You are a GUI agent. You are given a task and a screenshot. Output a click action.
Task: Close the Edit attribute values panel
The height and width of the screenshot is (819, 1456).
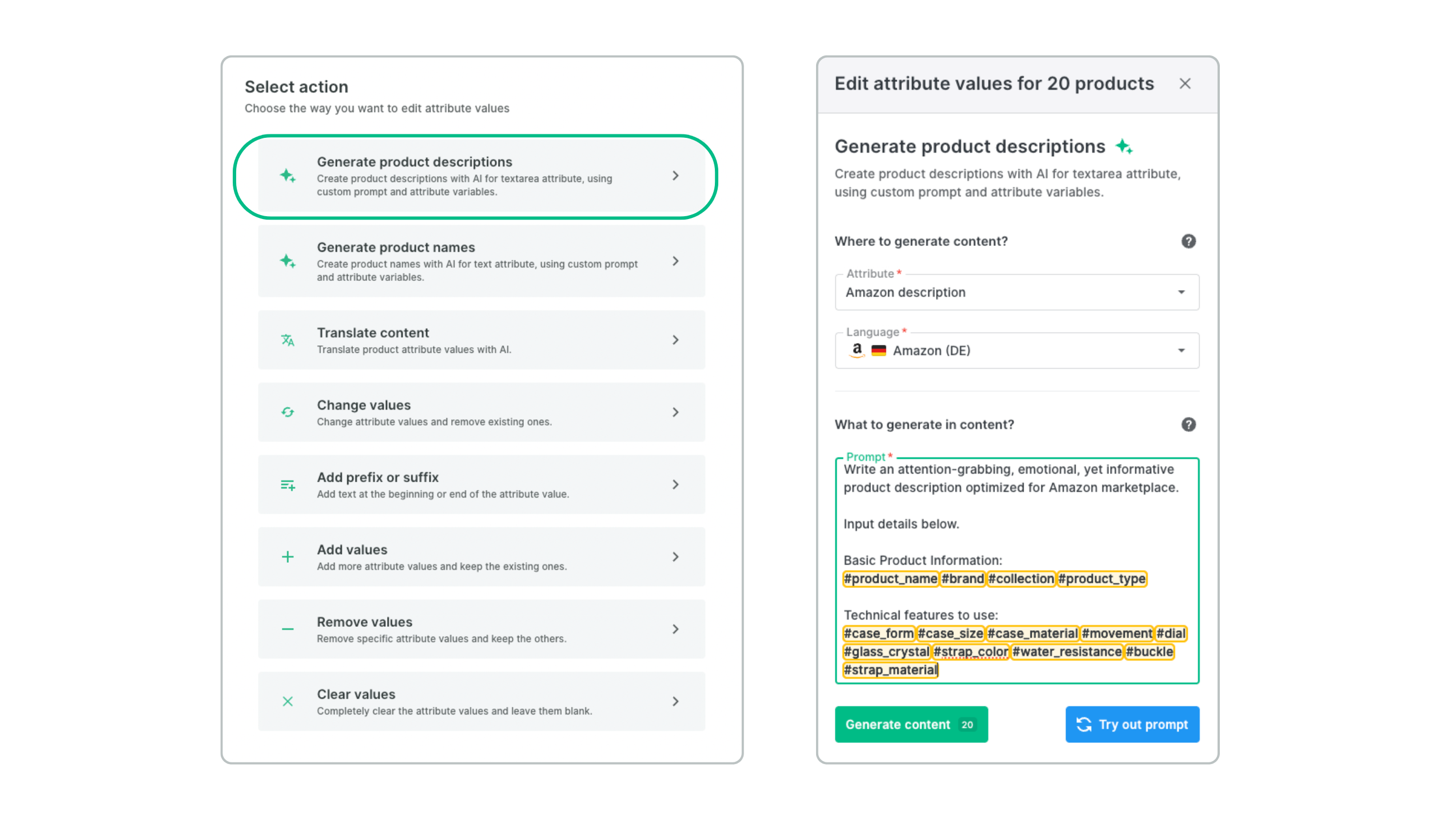(x=1185, y=84)
